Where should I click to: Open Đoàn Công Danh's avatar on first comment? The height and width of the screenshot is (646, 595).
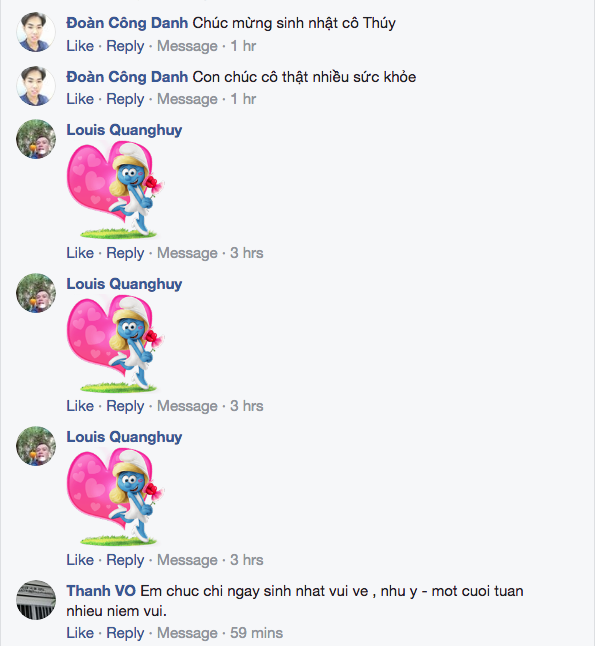click(x=36, y=32)
